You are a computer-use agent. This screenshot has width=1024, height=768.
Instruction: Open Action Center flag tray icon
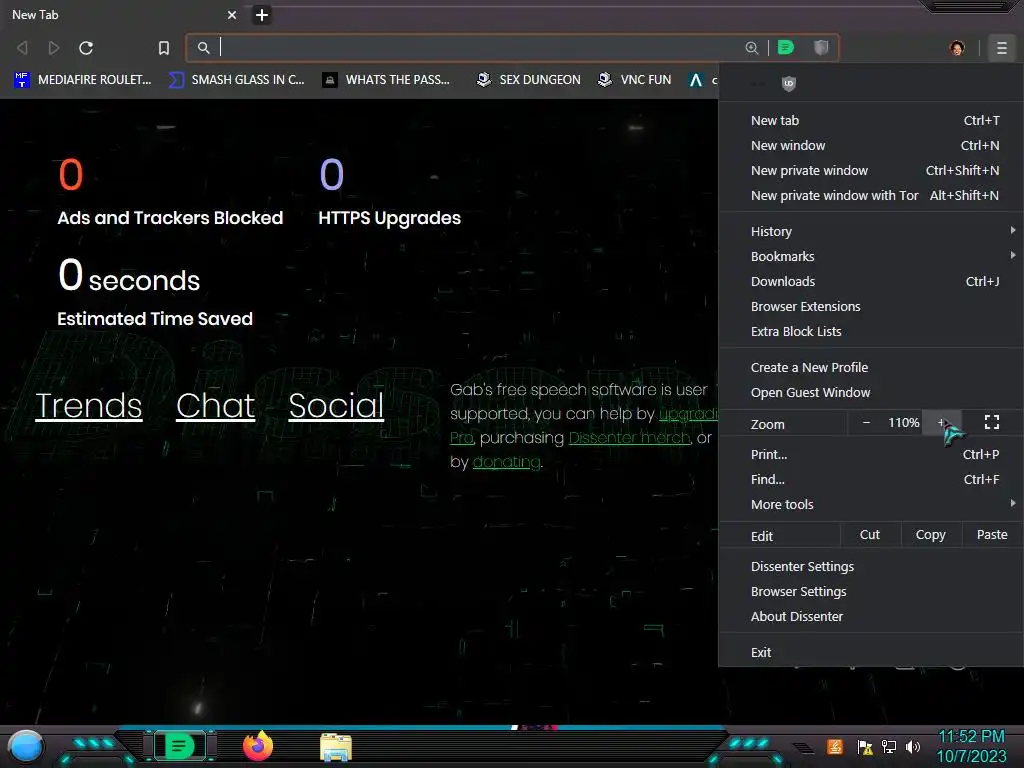(865, 746)
